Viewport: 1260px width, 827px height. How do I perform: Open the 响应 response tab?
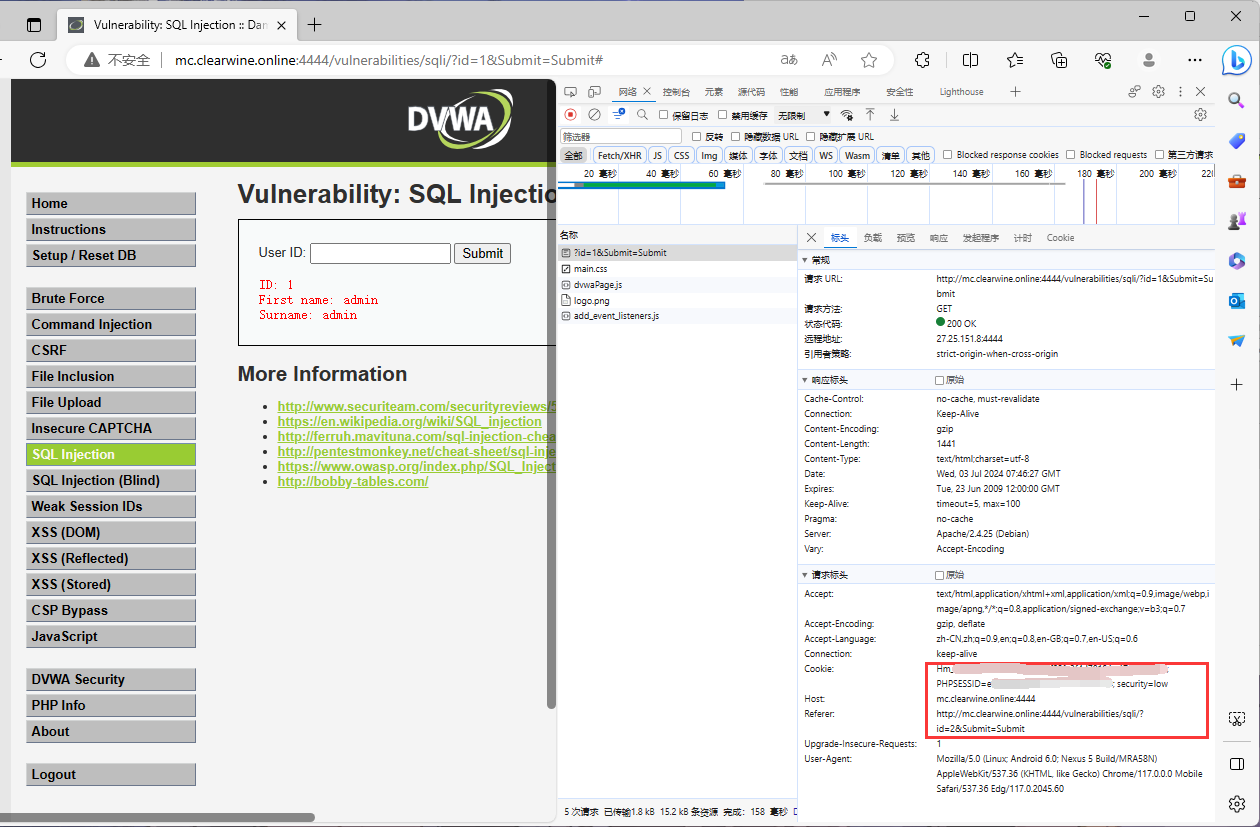click(938, 238)
